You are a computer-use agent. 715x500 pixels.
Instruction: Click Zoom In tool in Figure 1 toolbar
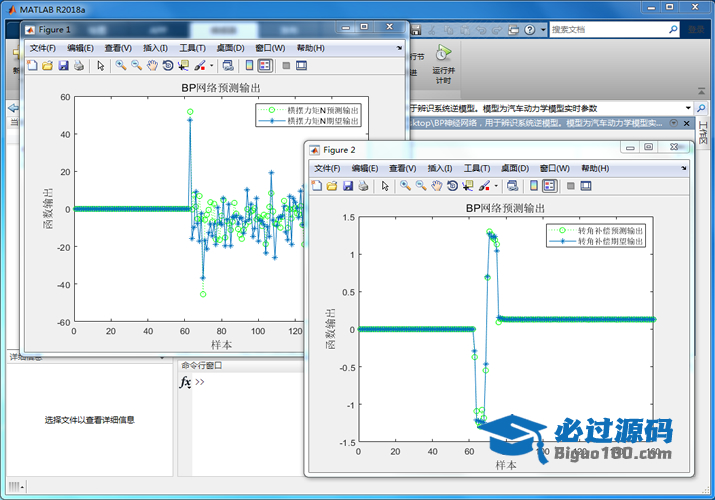[x=120, y=66]
